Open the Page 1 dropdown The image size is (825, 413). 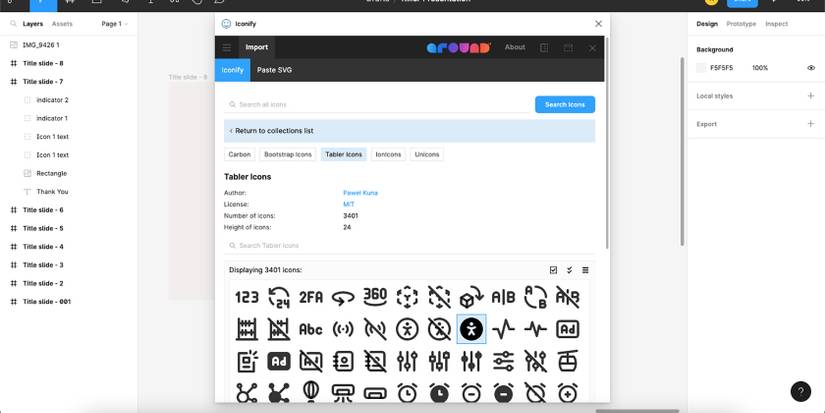(115, 24)
